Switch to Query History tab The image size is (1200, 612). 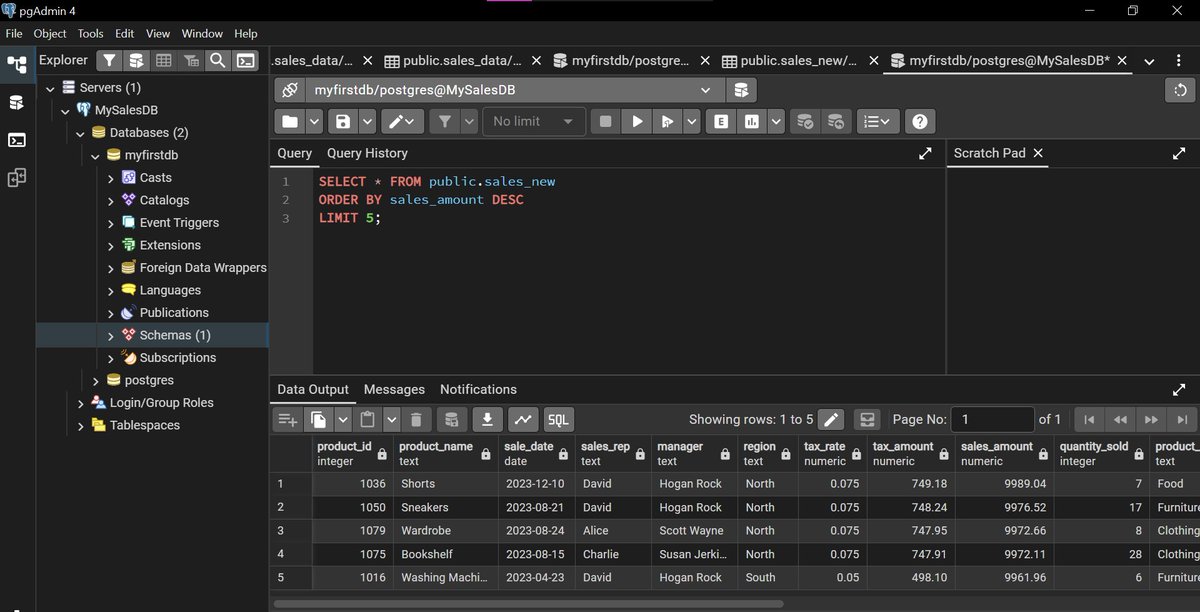click(x=367, y=153)
